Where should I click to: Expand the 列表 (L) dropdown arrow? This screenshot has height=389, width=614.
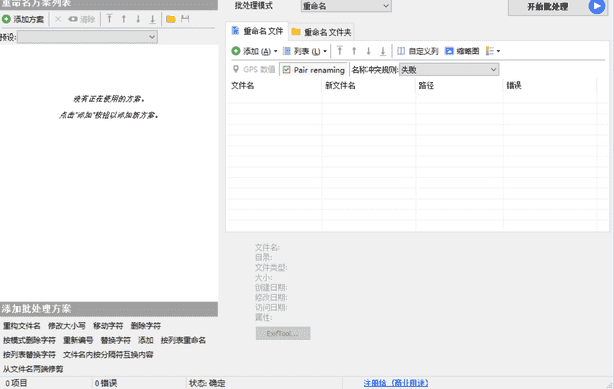point(325,51)
